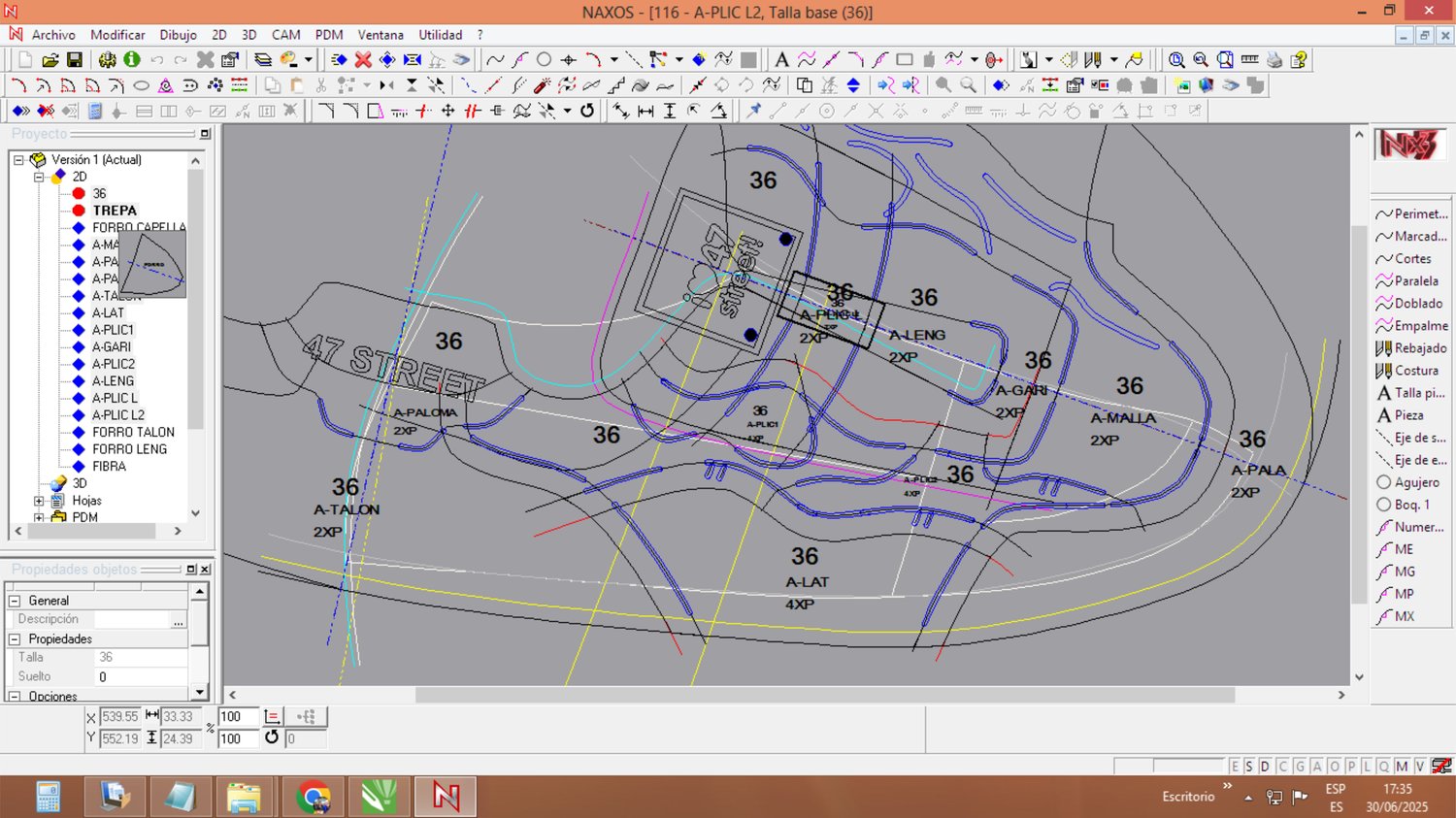Image resolution: width=1456 pixels, height=818 pixels.
Task: Click the blue pushpin icon
Action: click(x=753, y=111)
